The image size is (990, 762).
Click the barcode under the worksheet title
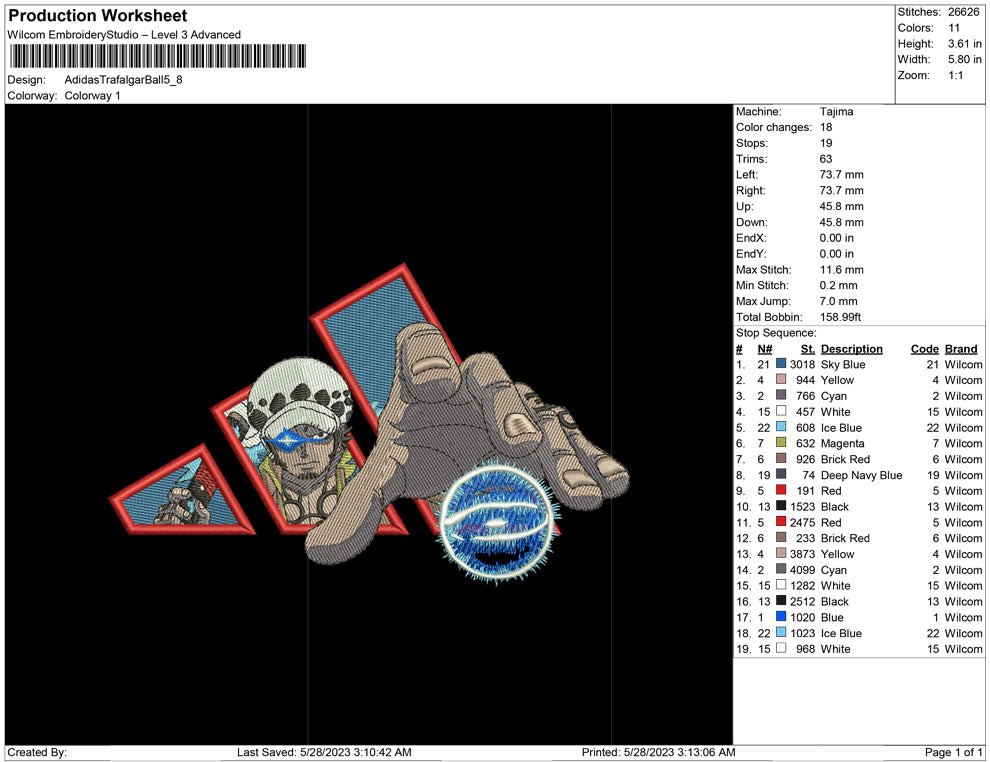coord(158,56)
